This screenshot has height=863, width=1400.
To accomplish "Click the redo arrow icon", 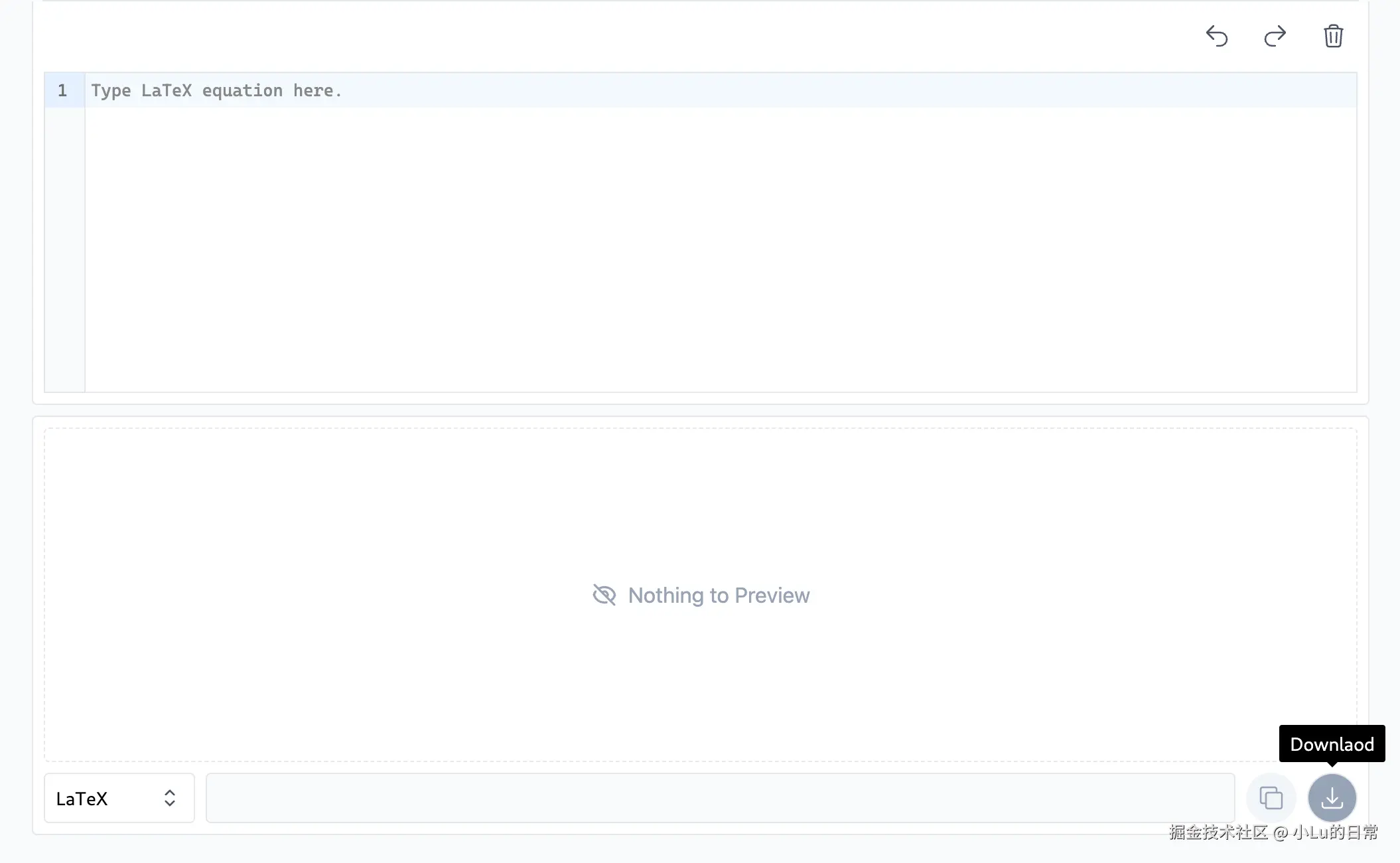I will [x=1275, y=36].
